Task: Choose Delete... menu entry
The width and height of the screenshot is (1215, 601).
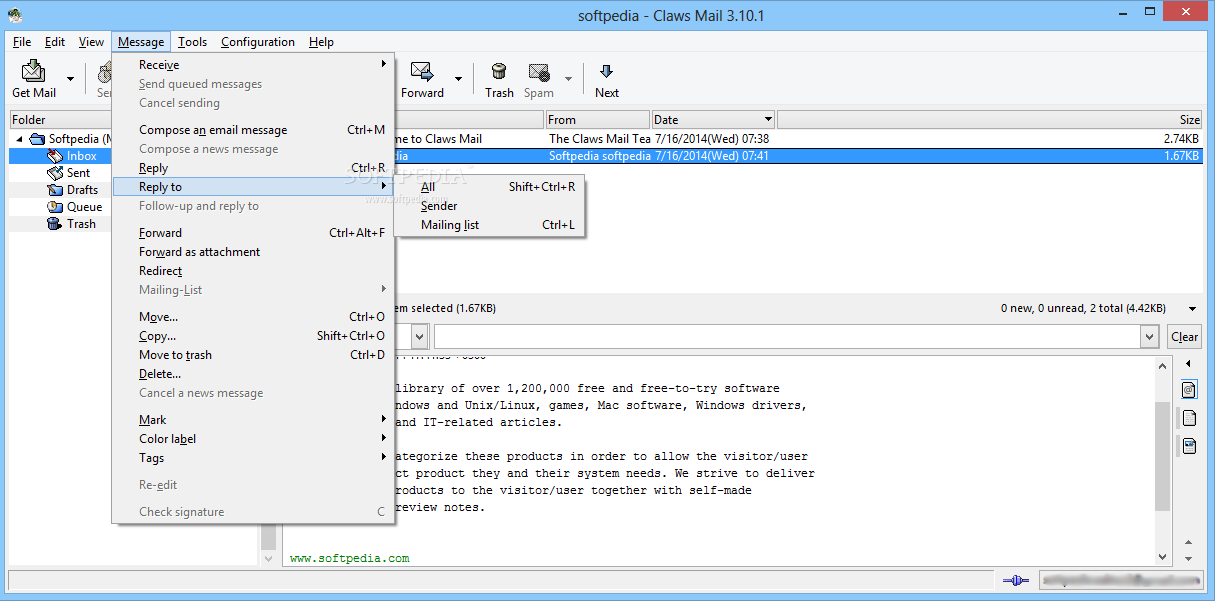Action: click(x=253, y=374)
